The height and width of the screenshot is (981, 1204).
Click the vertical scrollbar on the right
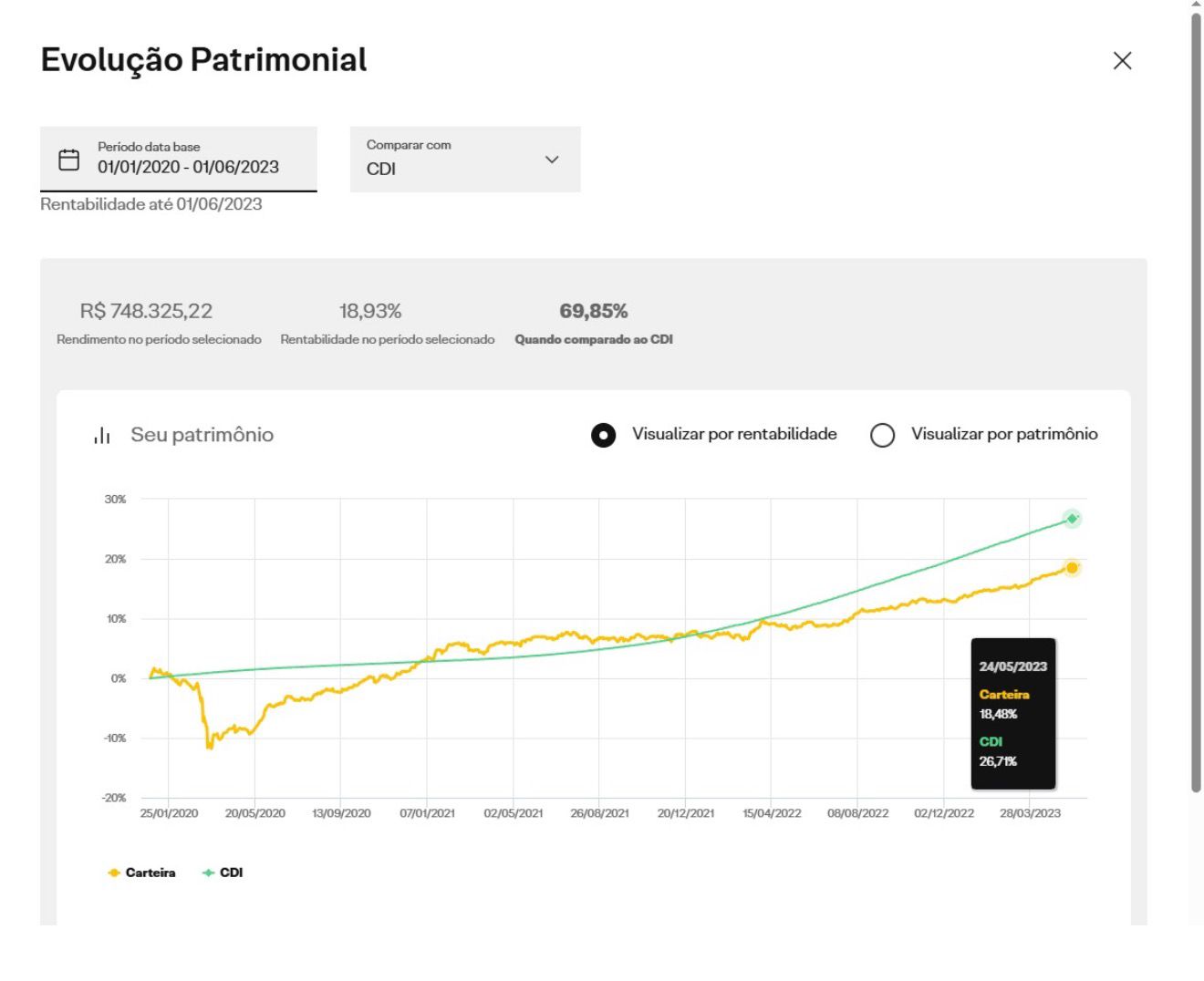click(1196, 401)
